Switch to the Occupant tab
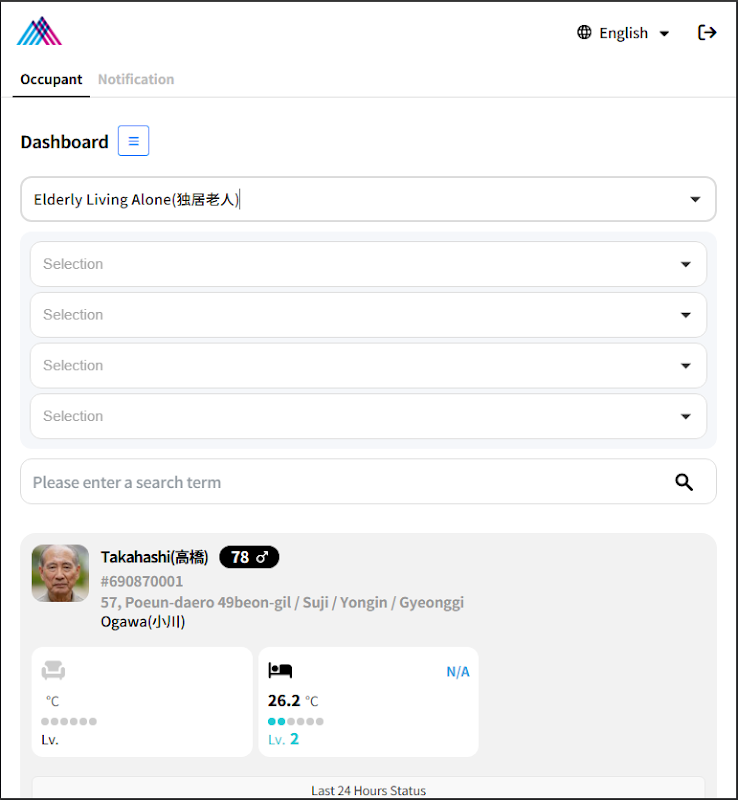Screen dimensions: 738x800 [x=51, y=79]
